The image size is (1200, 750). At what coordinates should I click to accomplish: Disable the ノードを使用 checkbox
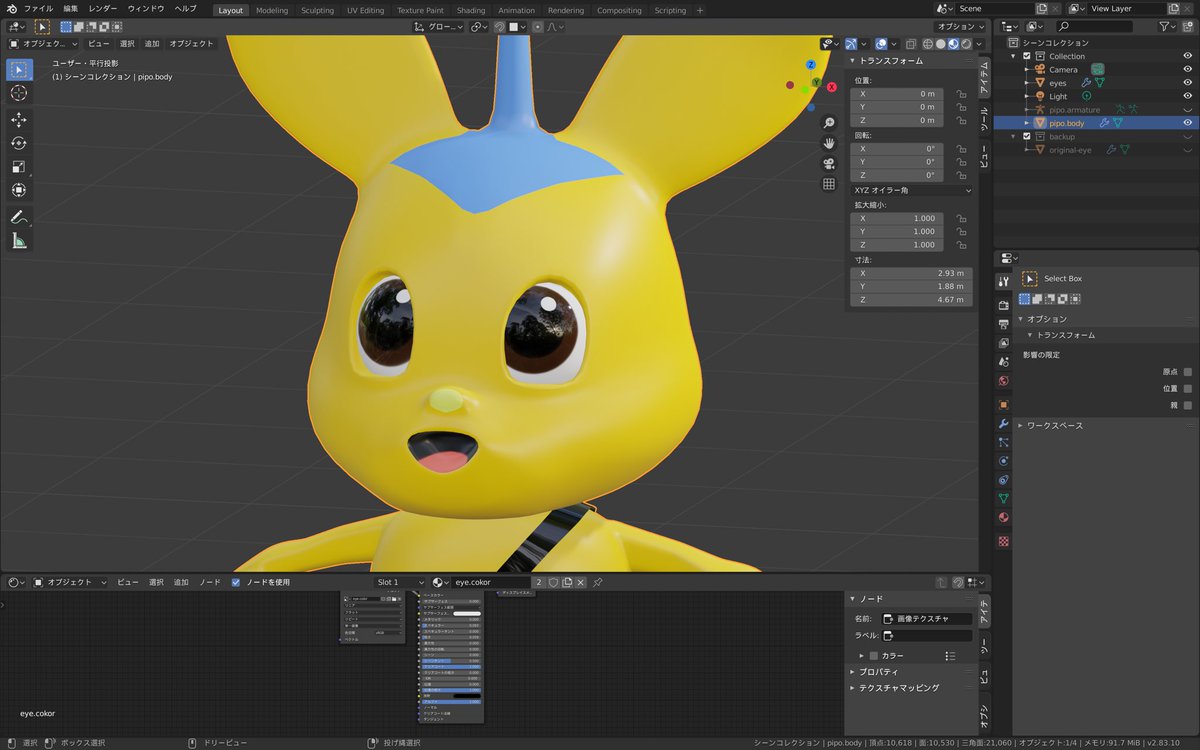pyautogui.click(x=236, y=582)
